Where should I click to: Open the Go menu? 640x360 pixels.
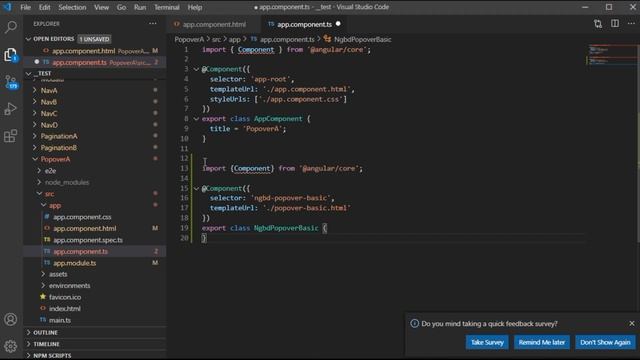[121, 7]
